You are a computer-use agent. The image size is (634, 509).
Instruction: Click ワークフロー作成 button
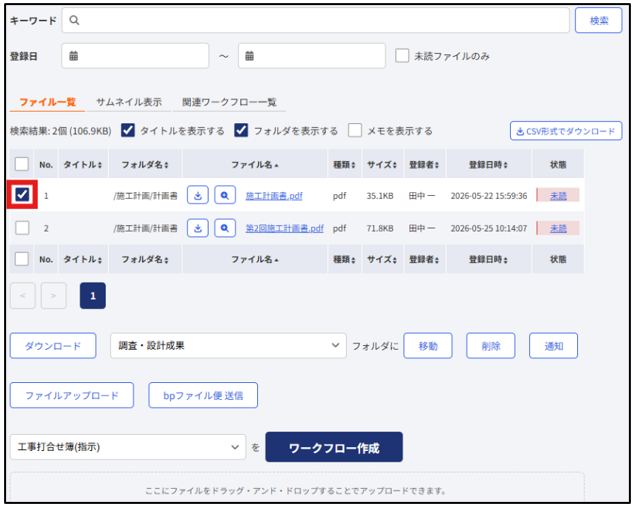click(334, 447)
